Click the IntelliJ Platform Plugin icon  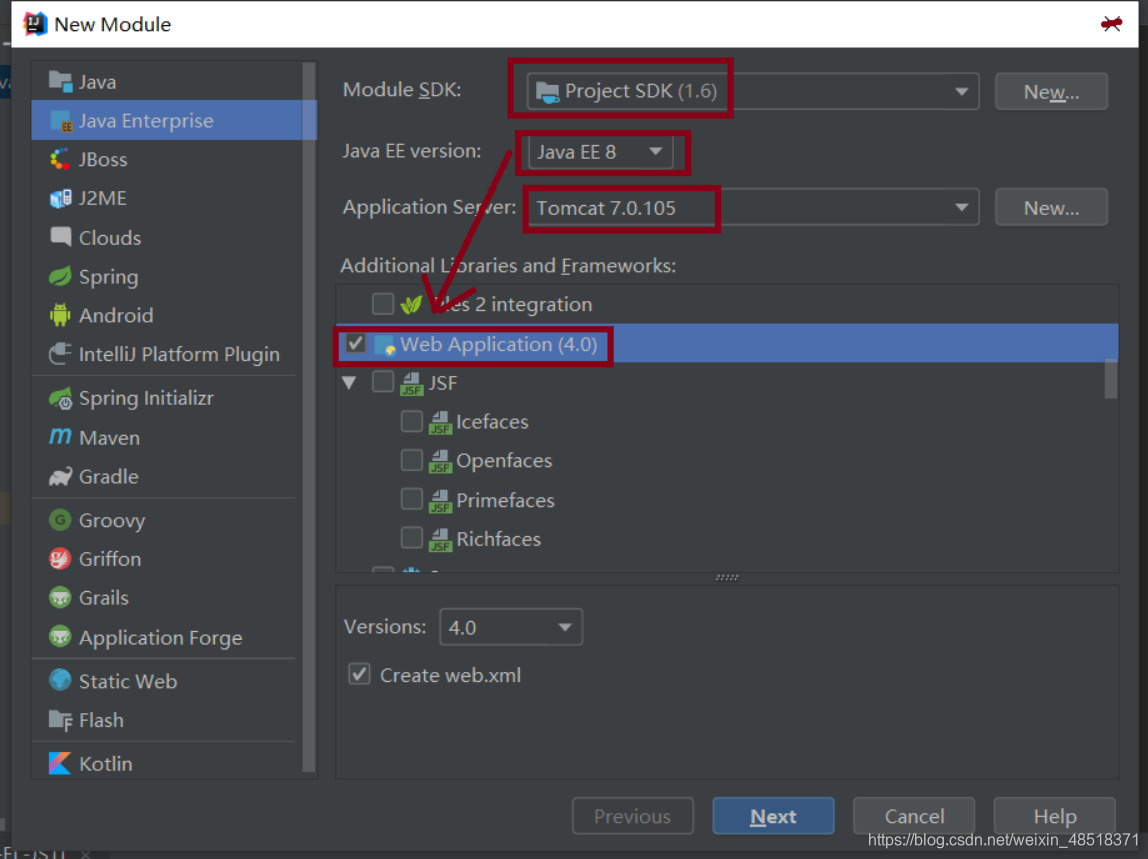(60, 354)
